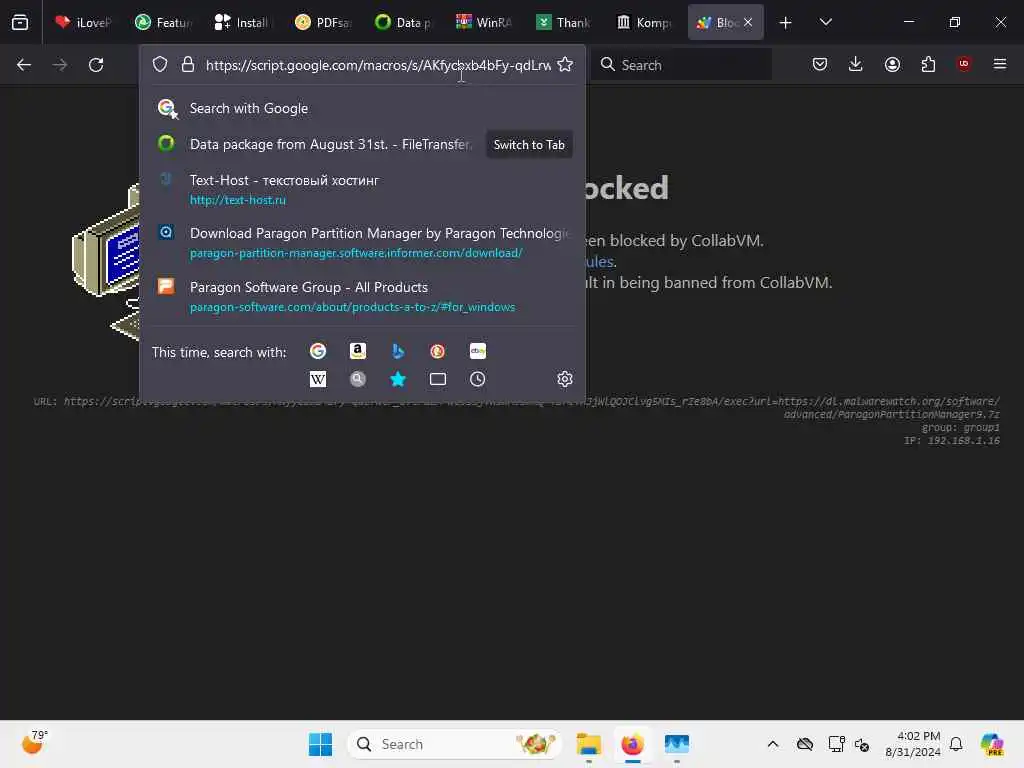The height and width of the screenshot is (768, 1024).
Task: Open the Pocket save icon
Action: point(820,65)
